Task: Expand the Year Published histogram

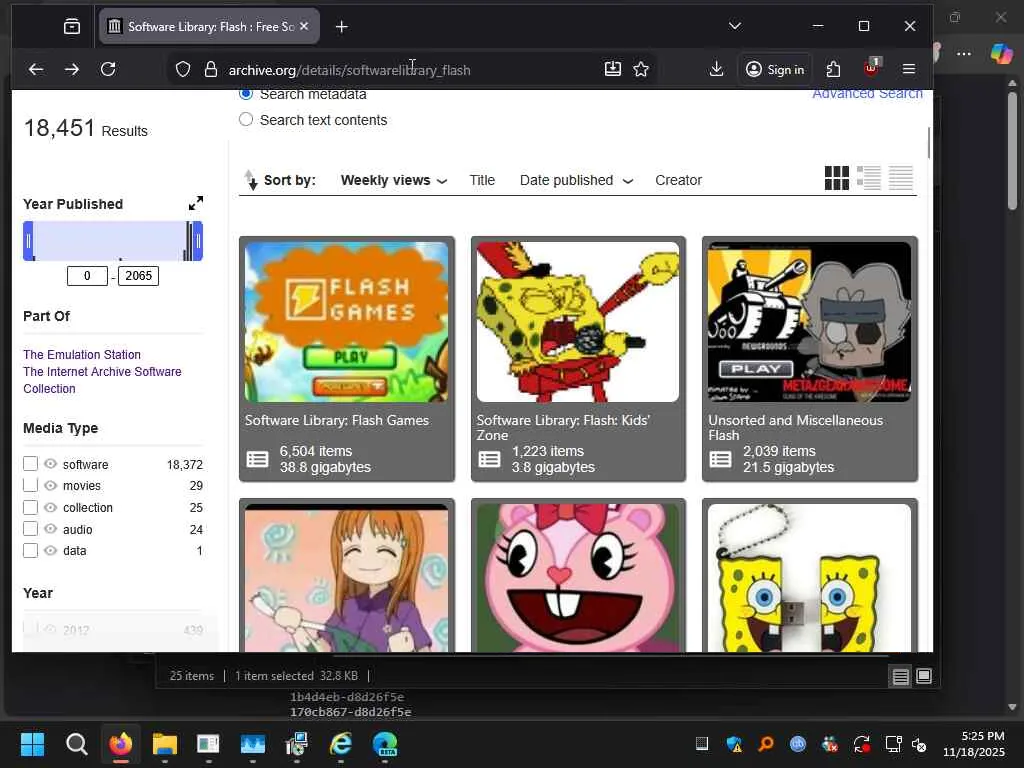Action: 196,203
